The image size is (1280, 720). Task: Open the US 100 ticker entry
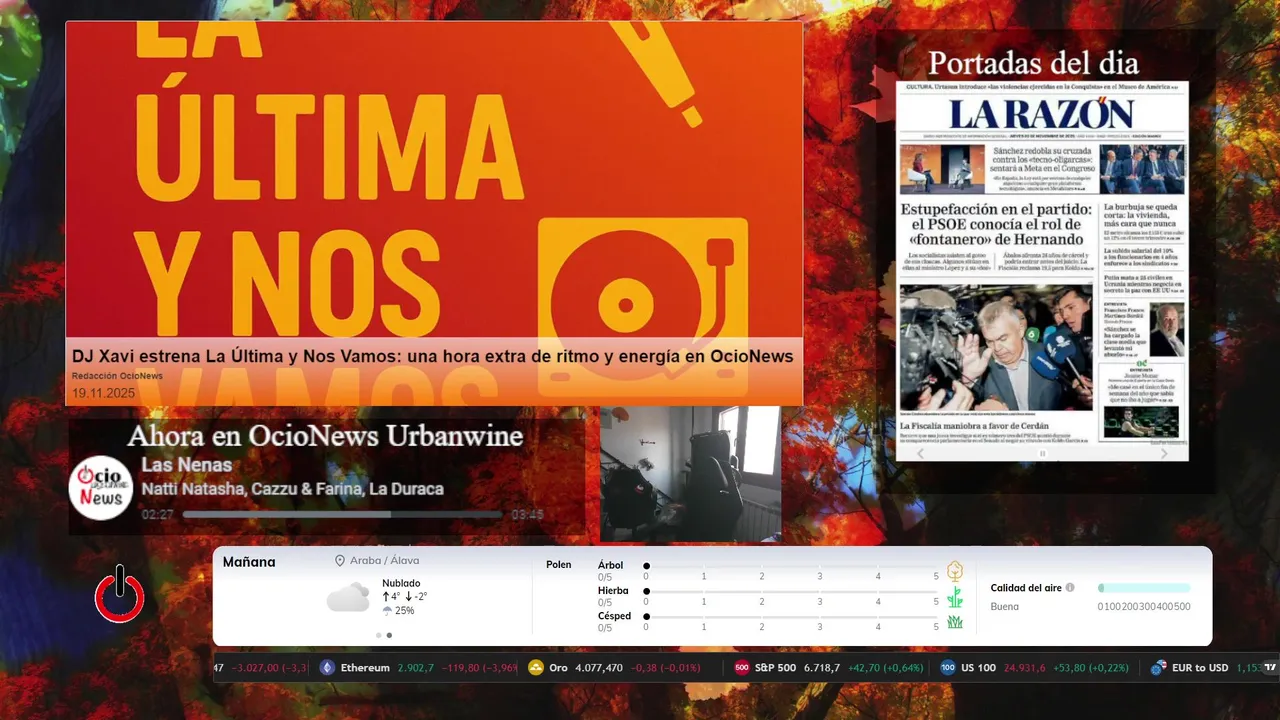coord(1034,668)
